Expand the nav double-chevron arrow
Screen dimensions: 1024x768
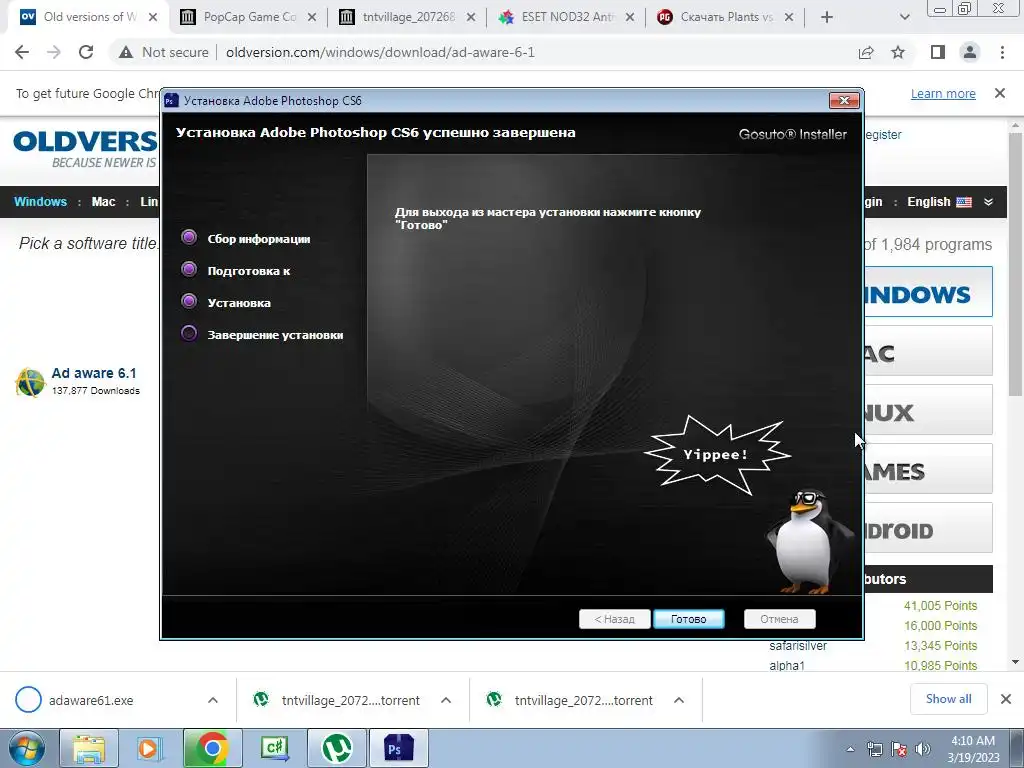point(989,202)
